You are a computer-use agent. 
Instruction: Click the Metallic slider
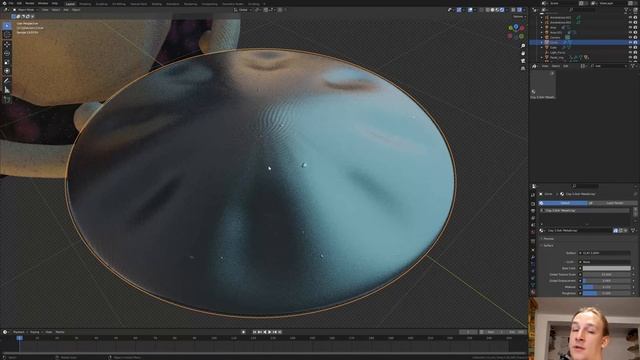pos(607,287)
